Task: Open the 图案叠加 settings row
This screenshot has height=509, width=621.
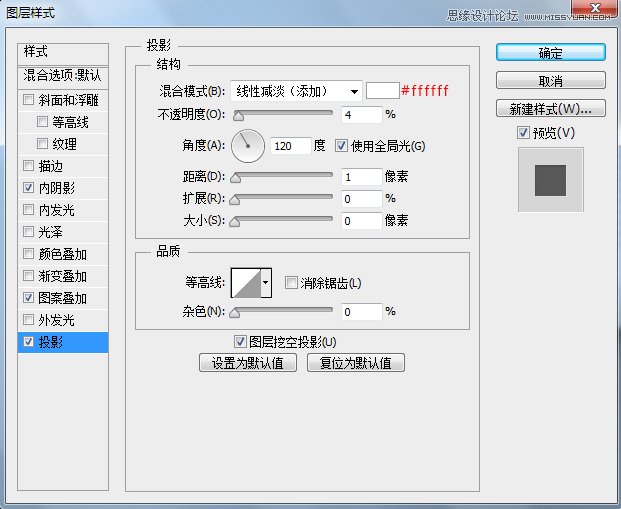Action: pyautogui.click(x=63, y=298)
